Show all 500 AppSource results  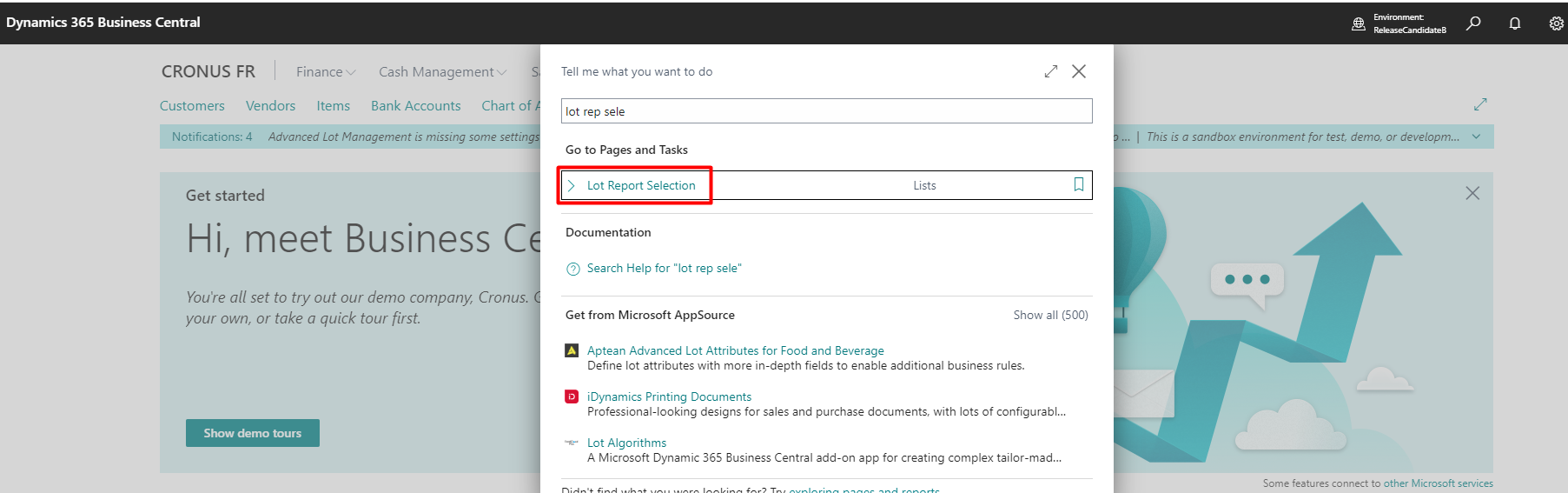click(1050, 315)
